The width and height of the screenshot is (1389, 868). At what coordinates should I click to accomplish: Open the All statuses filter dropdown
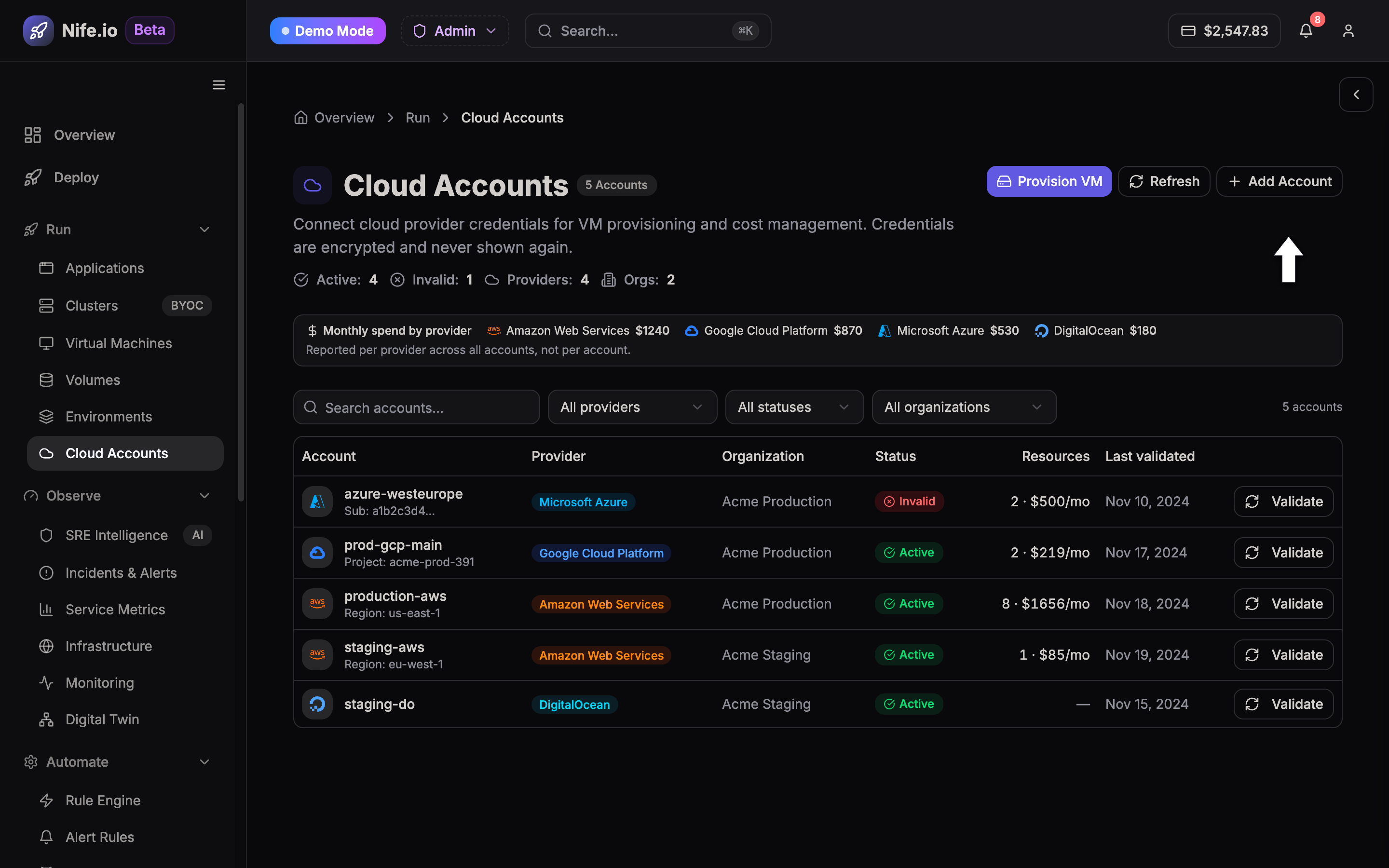(x=794, y=407)
